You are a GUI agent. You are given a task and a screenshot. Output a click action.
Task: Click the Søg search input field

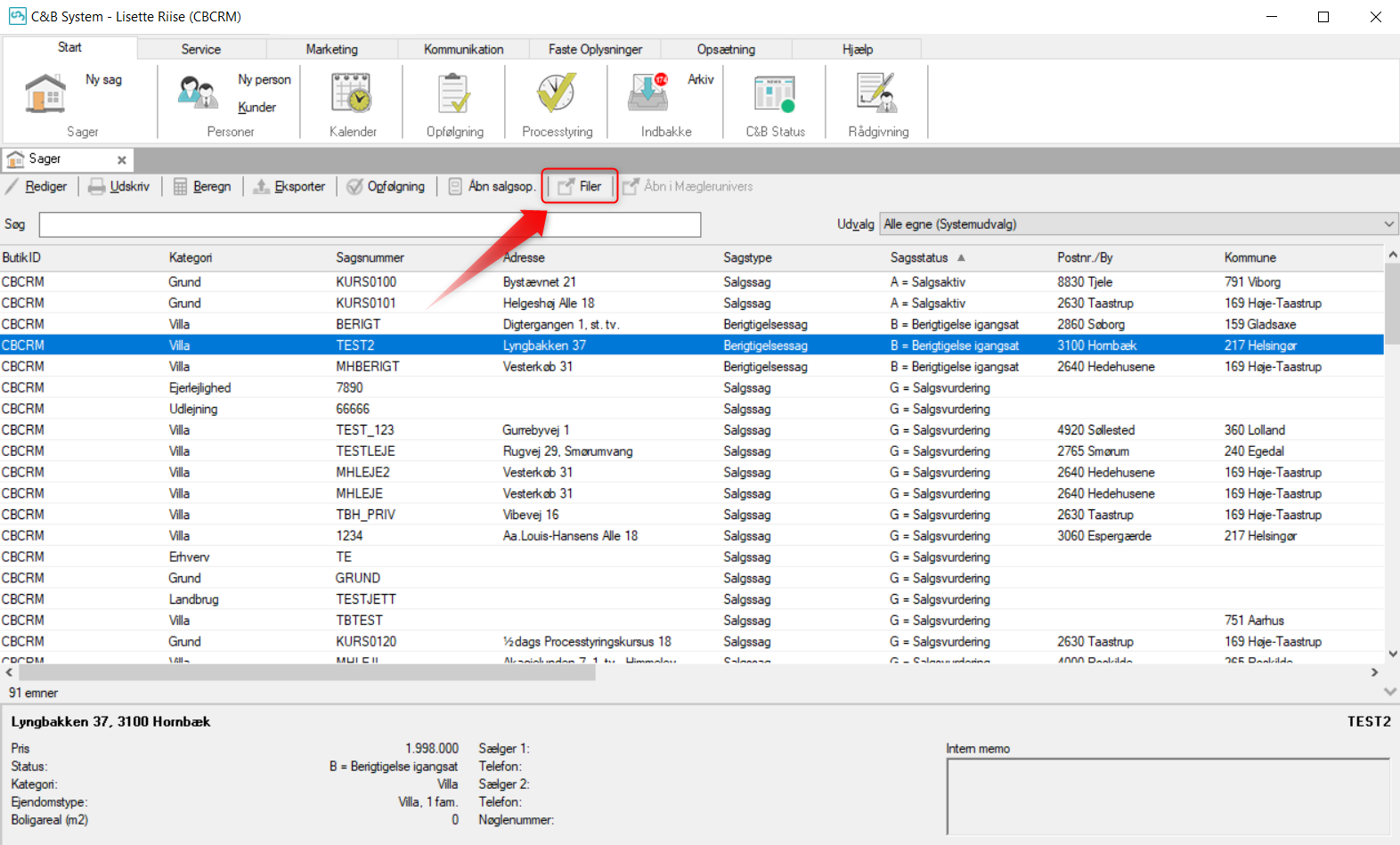(370, 224)
